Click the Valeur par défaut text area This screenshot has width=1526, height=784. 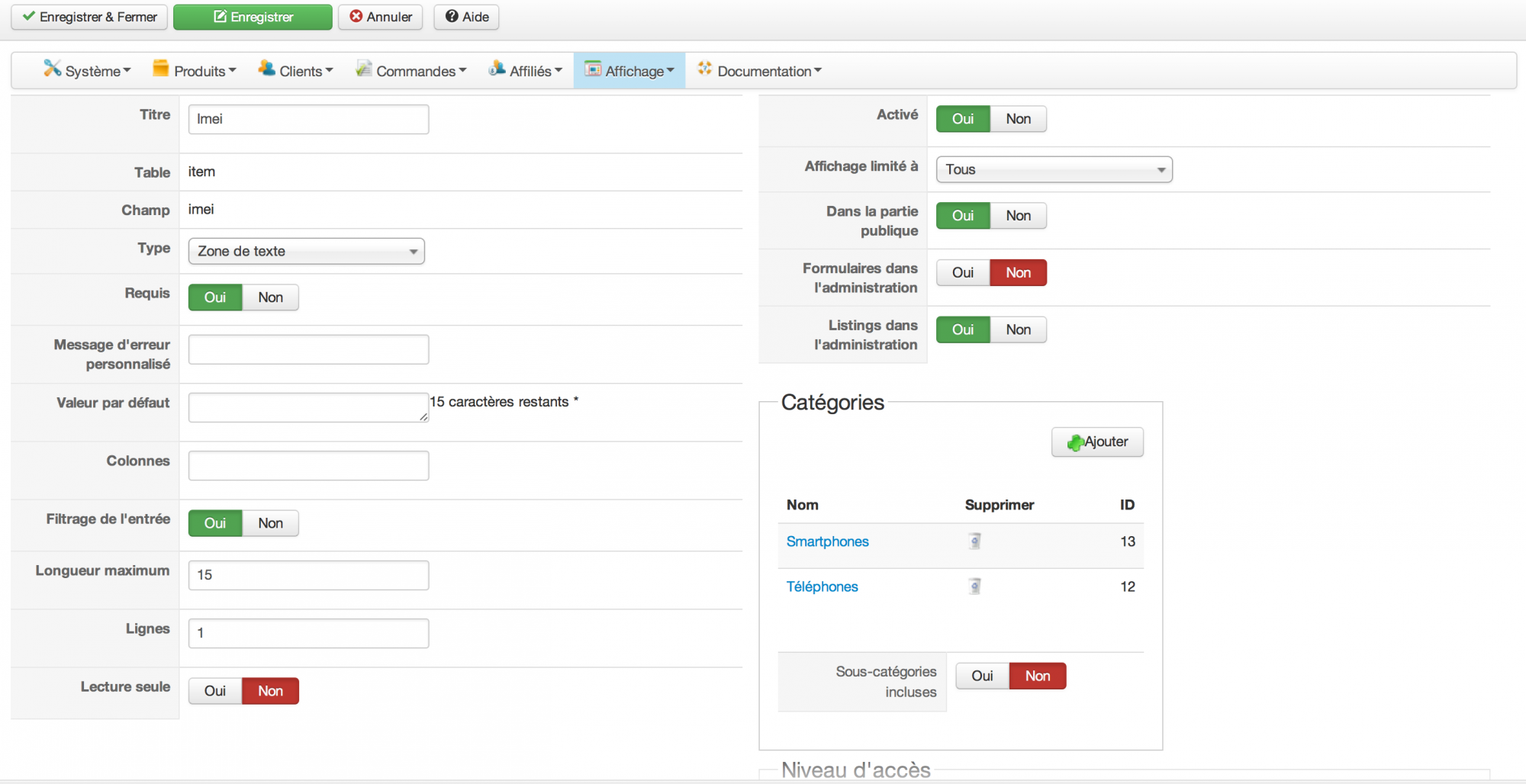pos(308,407)
